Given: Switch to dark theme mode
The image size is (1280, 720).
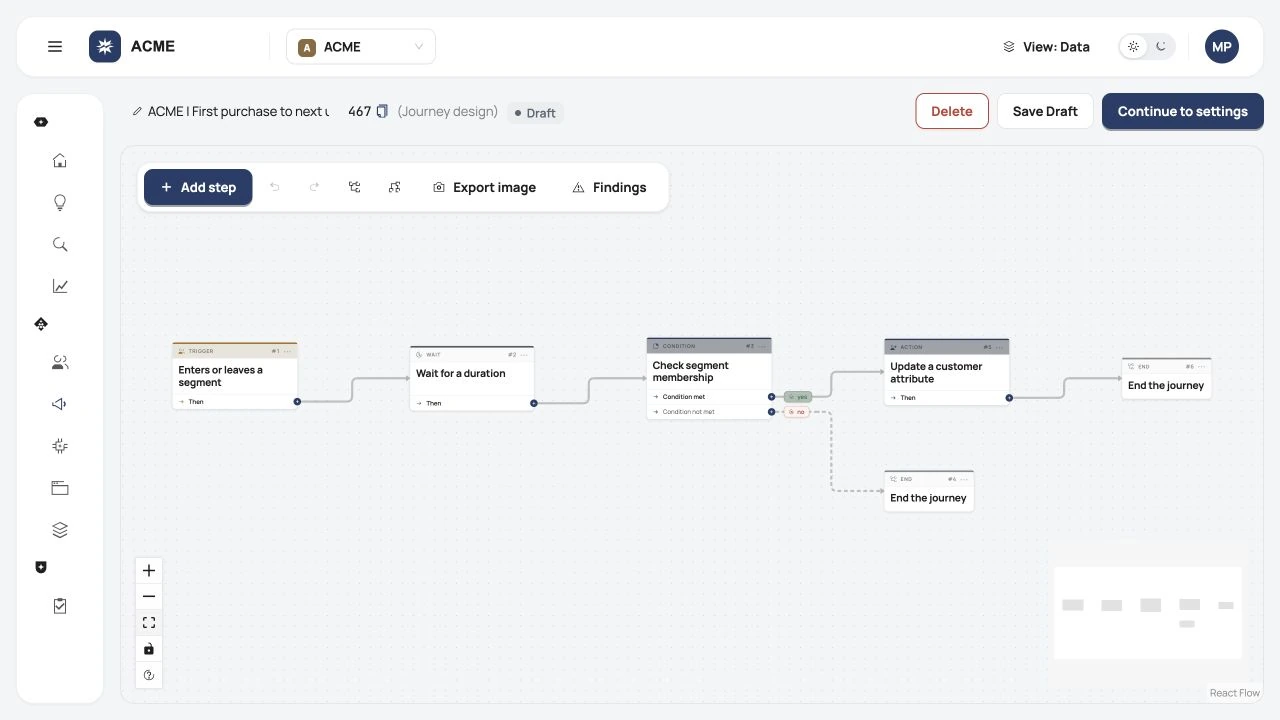Looking at the screenshot, I should point(1161,46).
